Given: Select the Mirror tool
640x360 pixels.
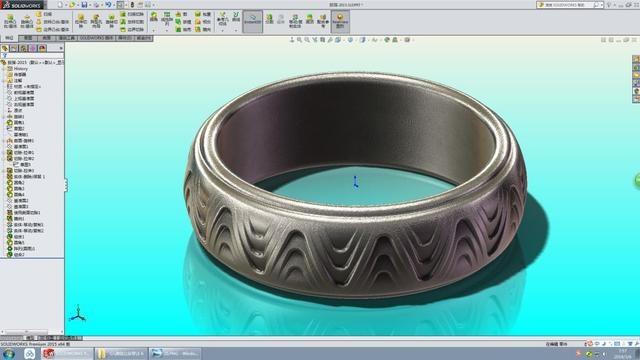Looking at the screenshot, I should tap(203, 29).
